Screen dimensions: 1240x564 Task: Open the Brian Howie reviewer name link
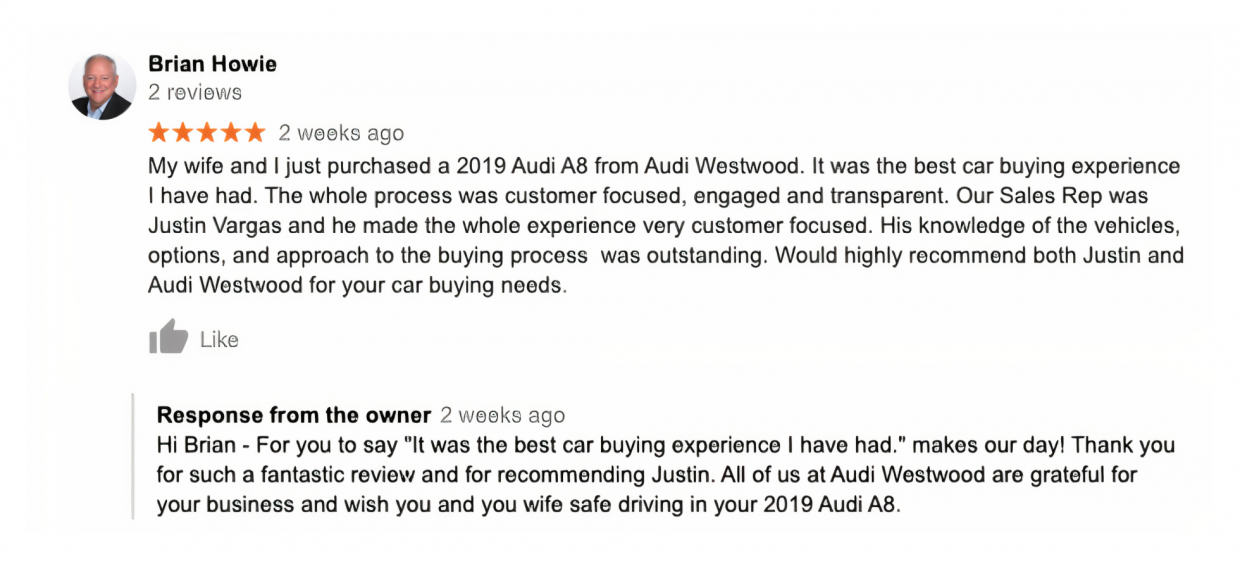(x=212, y=64)
